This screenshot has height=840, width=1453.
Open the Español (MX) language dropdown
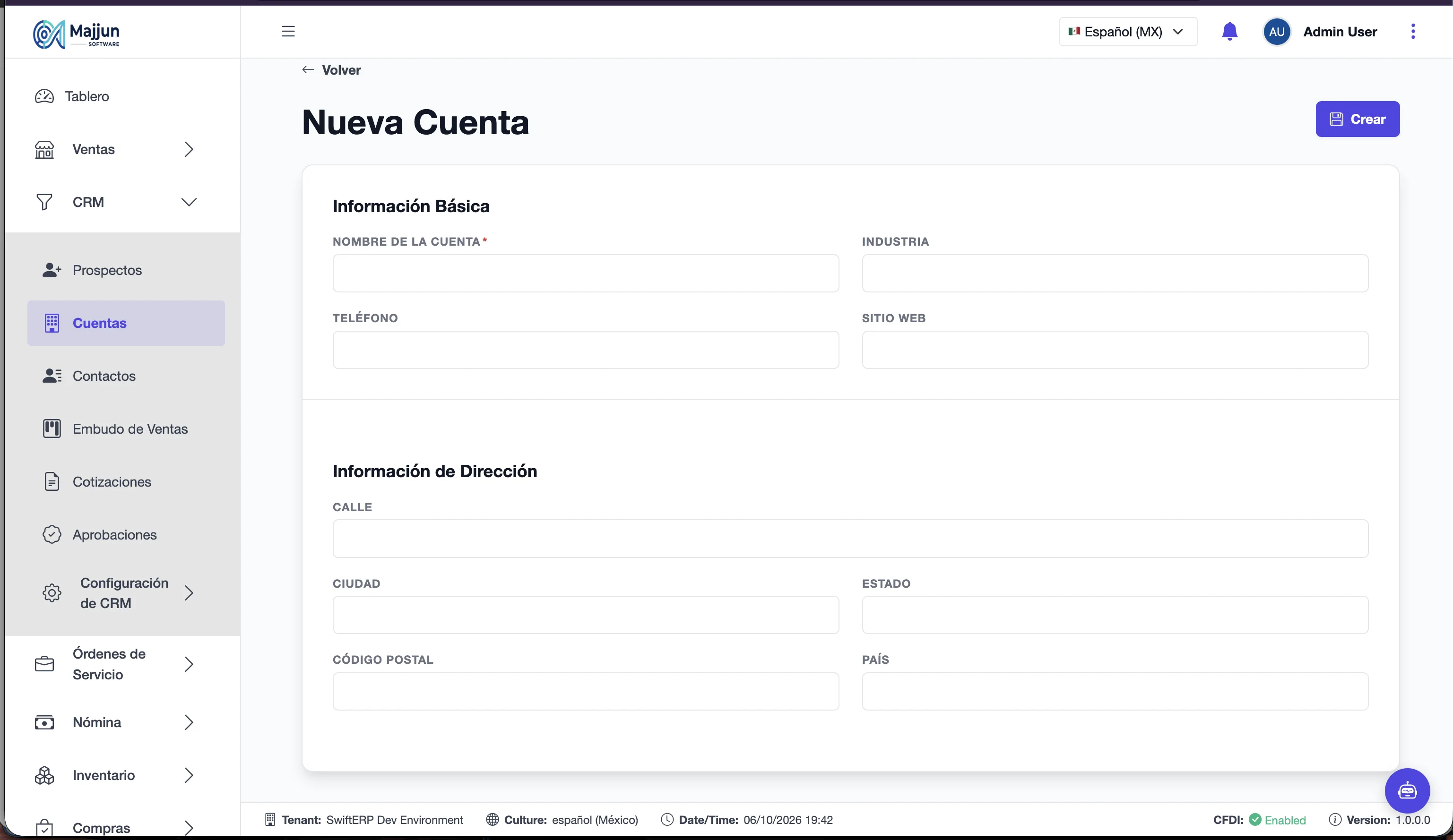(x=1127, y=32)
